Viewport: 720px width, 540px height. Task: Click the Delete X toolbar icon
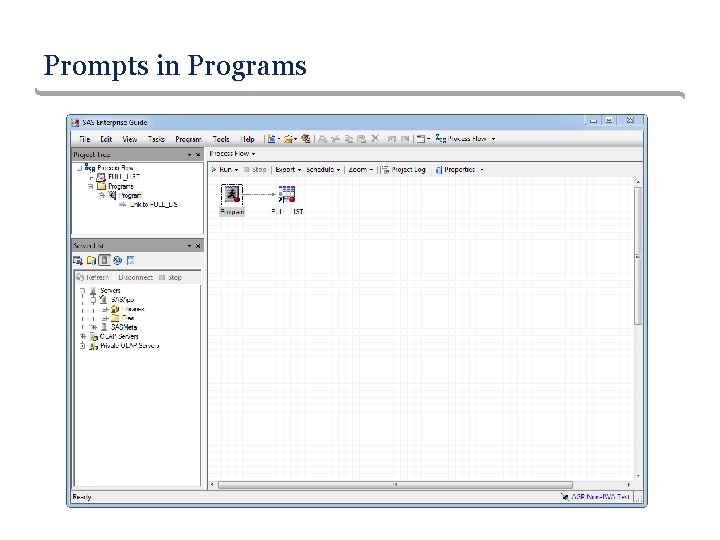click(375, 138)
